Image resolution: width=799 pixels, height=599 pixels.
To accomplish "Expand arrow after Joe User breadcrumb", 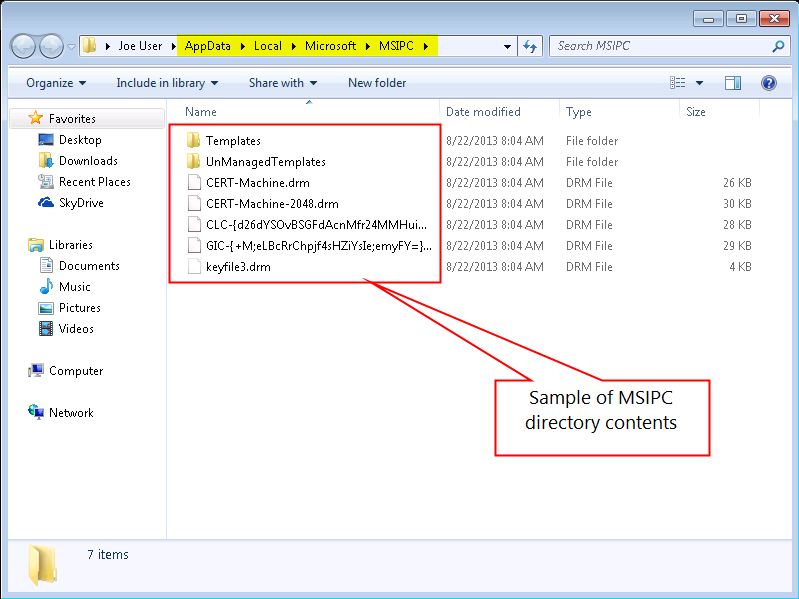I will click(174, 46).
